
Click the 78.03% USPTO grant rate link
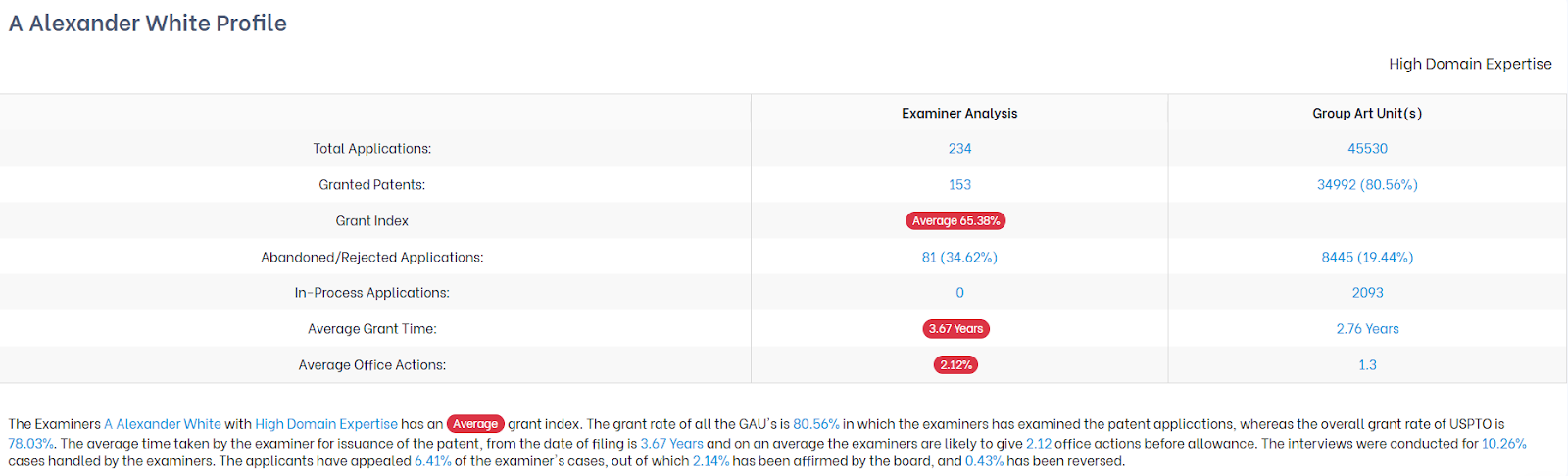tap(30, 444)
